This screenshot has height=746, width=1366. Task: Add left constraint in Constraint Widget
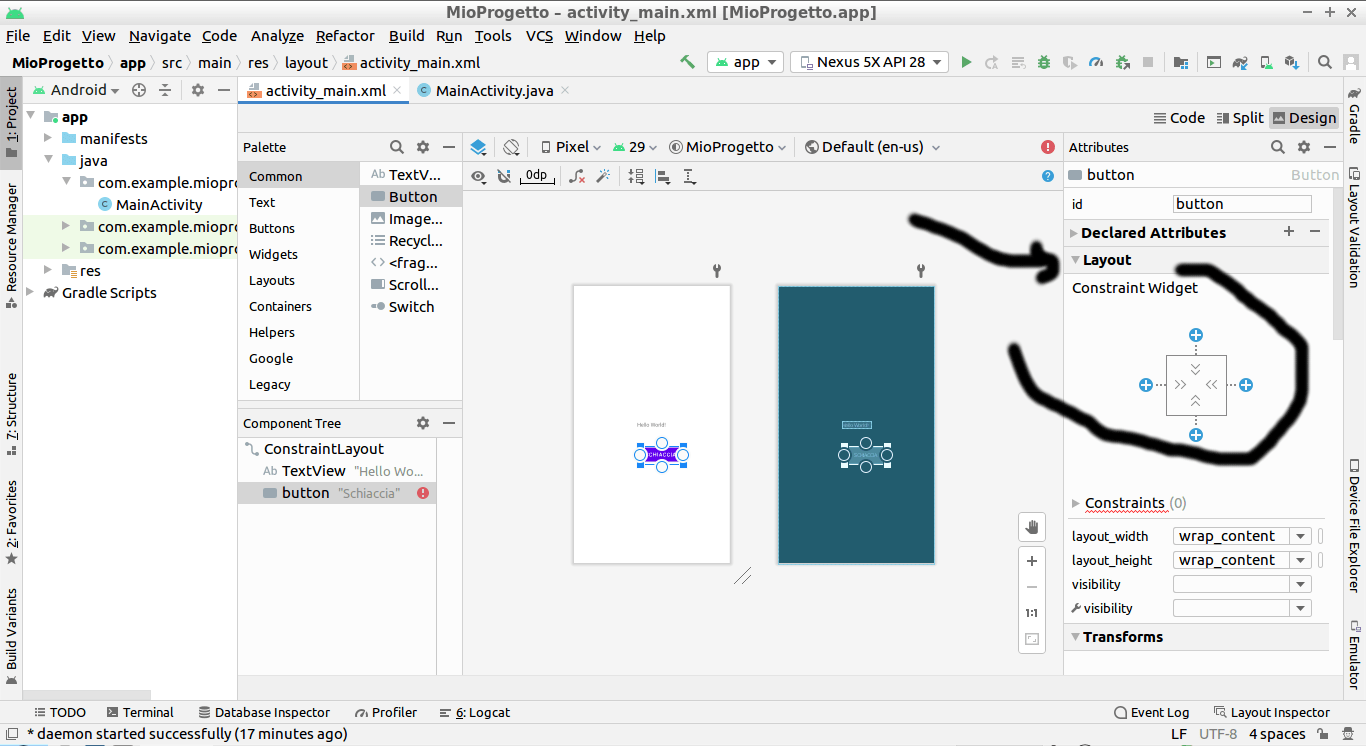tap(1146, 385)
